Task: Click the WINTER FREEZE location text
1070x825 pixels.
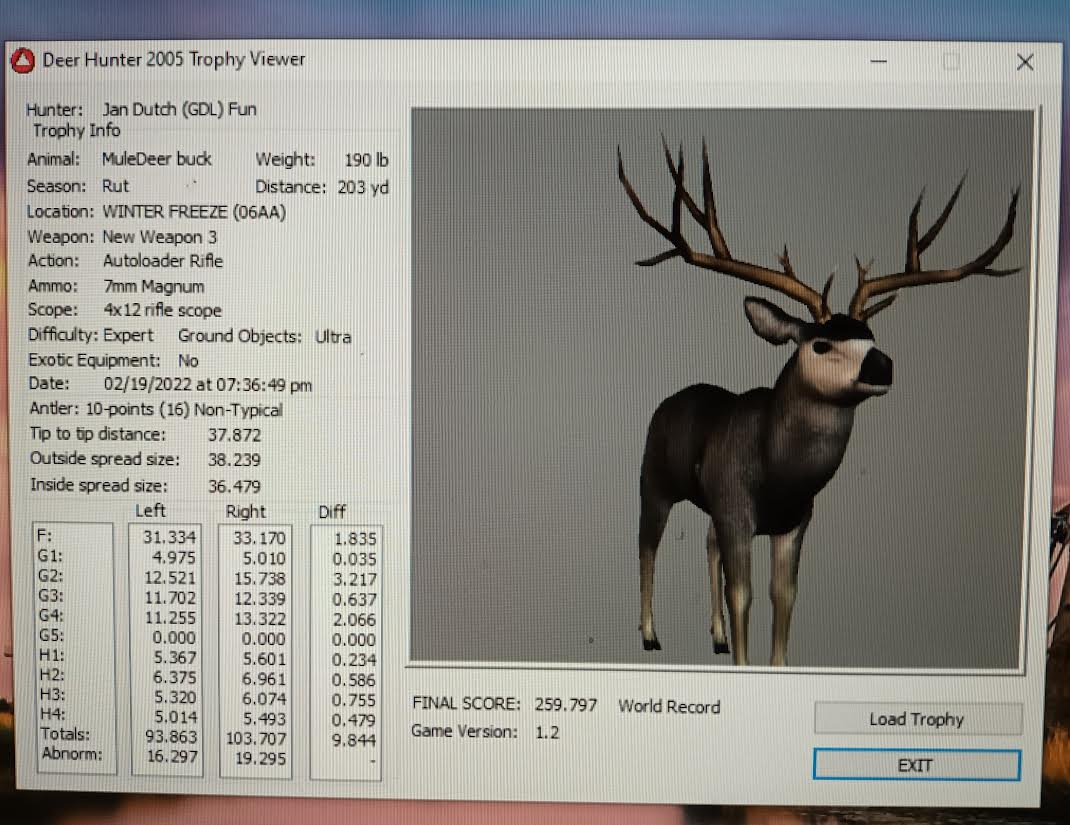Action: (x=189, y=212)
